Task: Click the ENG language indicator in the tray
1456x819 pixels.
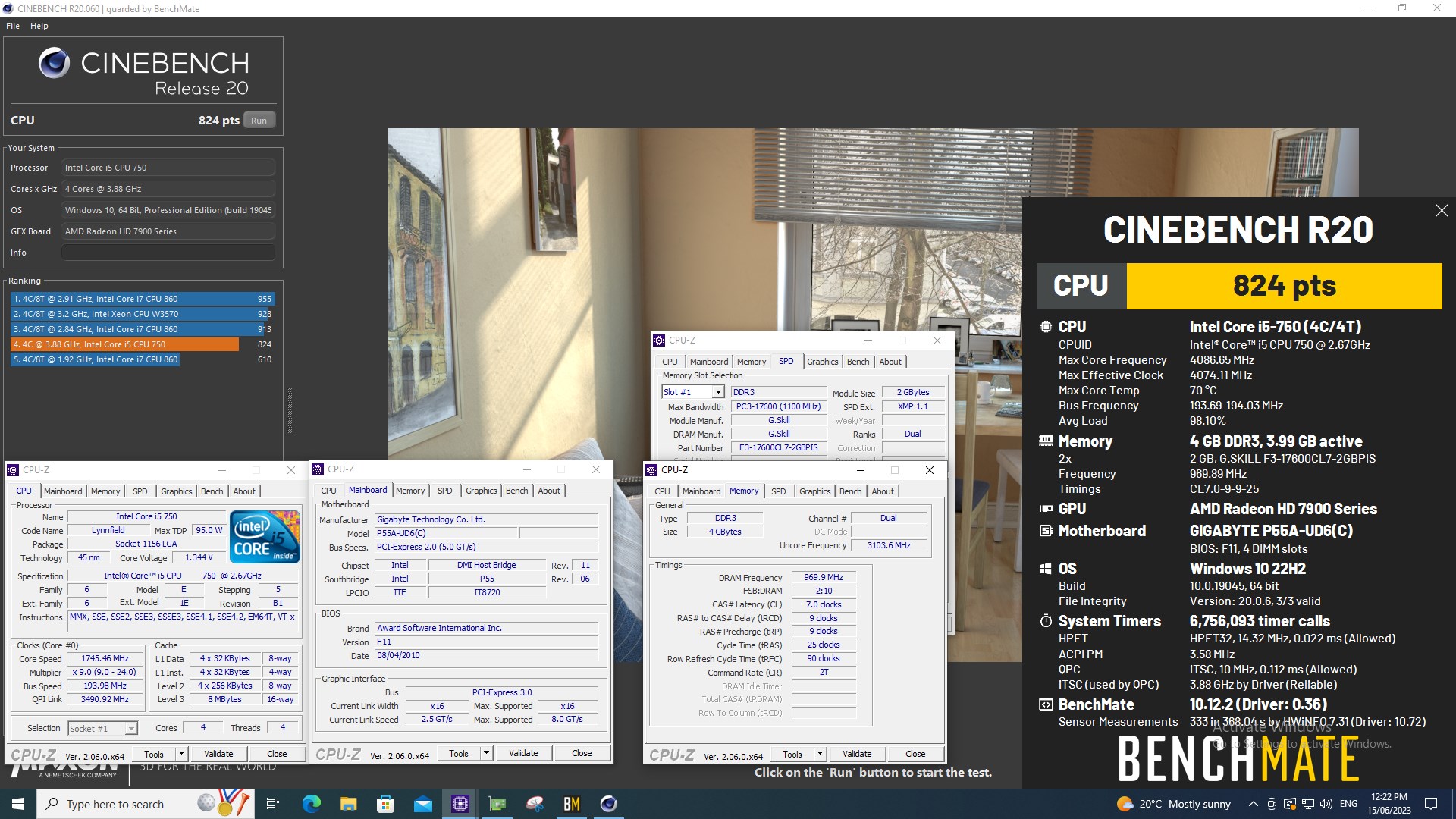Action: (1348, 804)
